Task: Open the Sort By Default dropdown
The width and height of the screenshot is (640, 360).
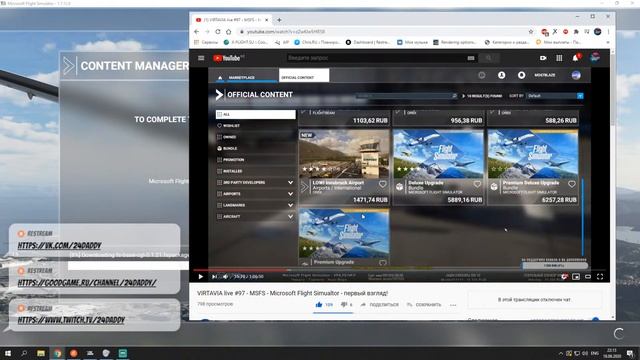Action: (555, 96)
